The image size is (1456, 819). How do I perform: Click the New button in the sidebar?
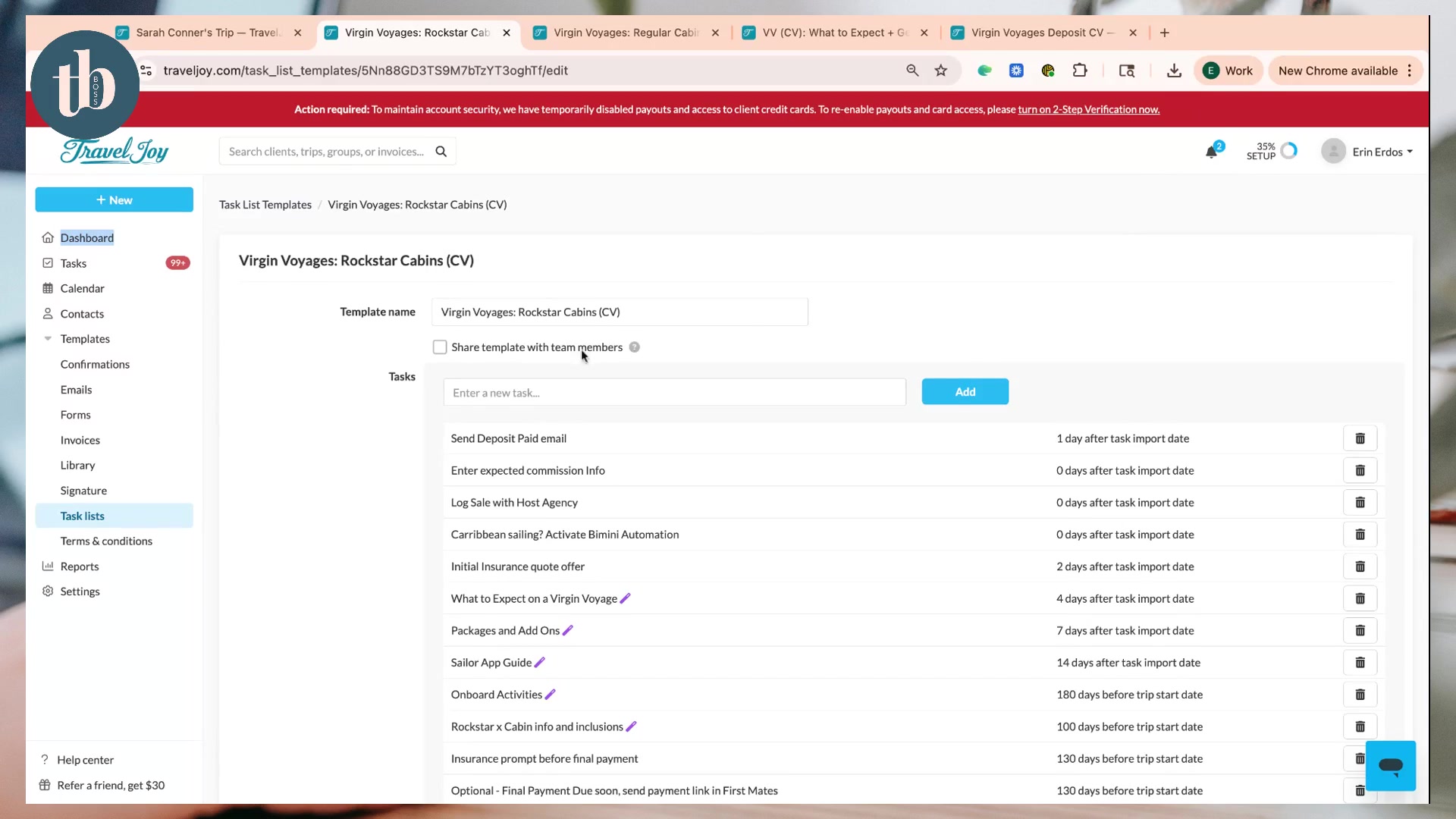coord(115,199)
